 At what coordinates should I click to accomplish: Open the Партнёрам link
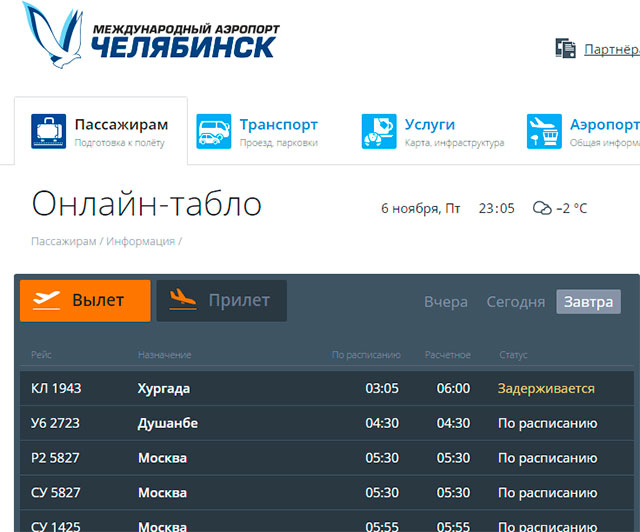611,48
